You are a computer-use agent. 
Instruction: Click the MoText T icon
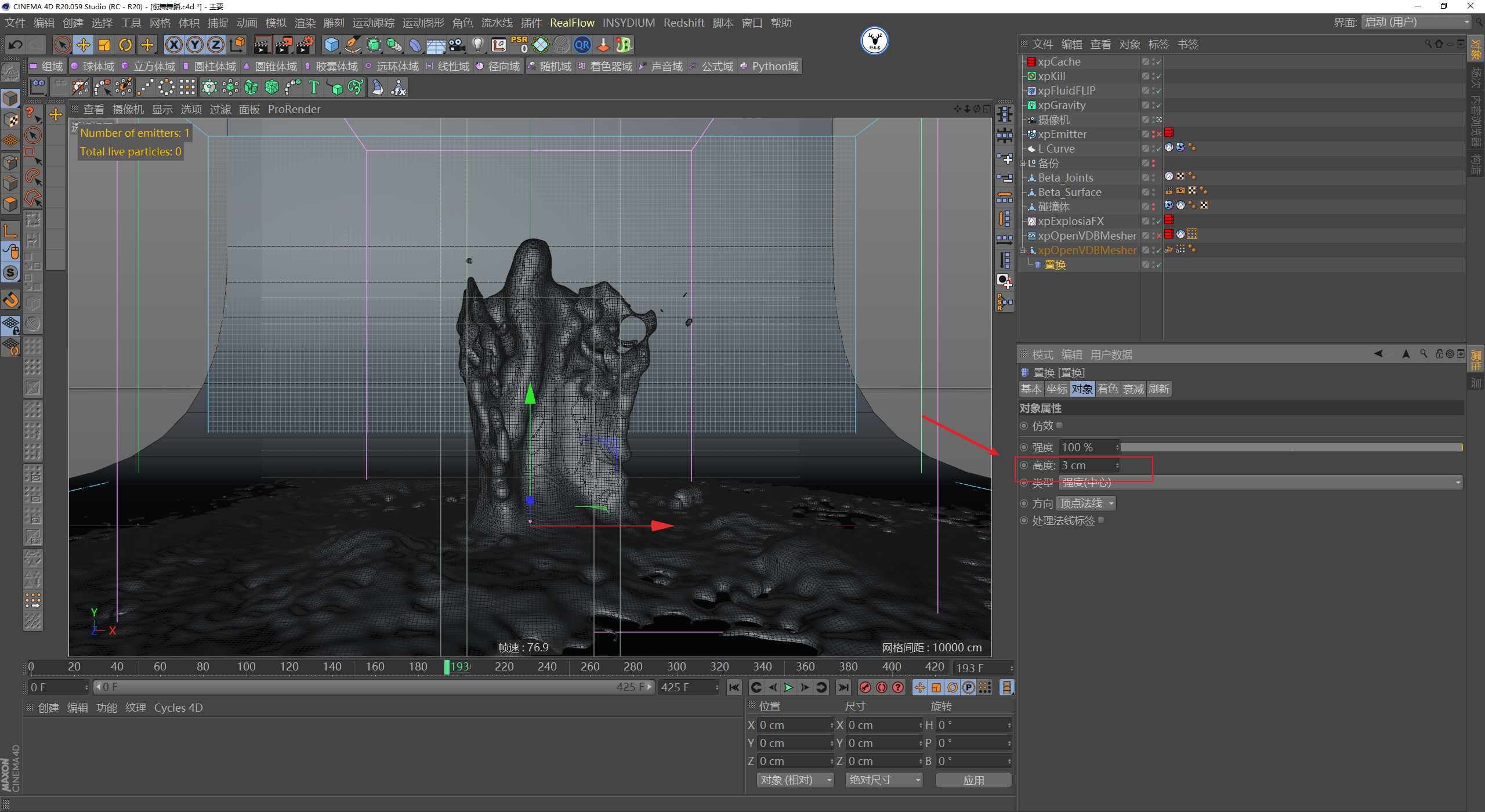[314, 88]
